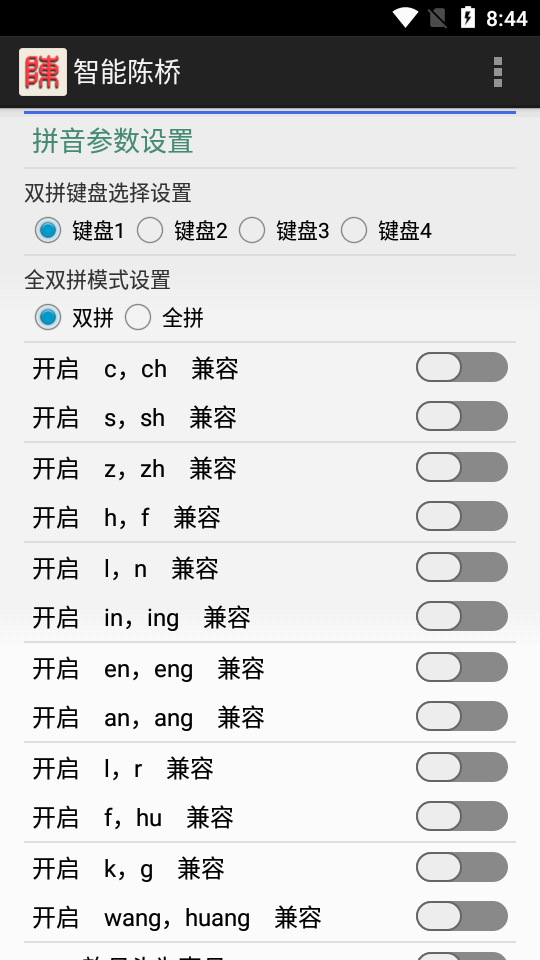Tap the no-SIM signal icon
Image resolution: width=540 pixels, height=960 pixels.
pos(437,18)
